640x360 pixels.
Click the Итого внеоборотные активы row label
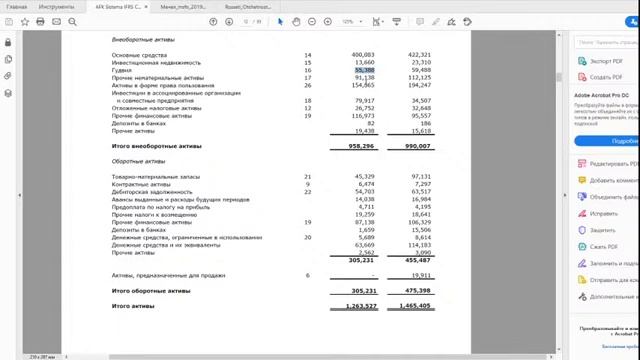pyautogui.click(x=156, y=146)
